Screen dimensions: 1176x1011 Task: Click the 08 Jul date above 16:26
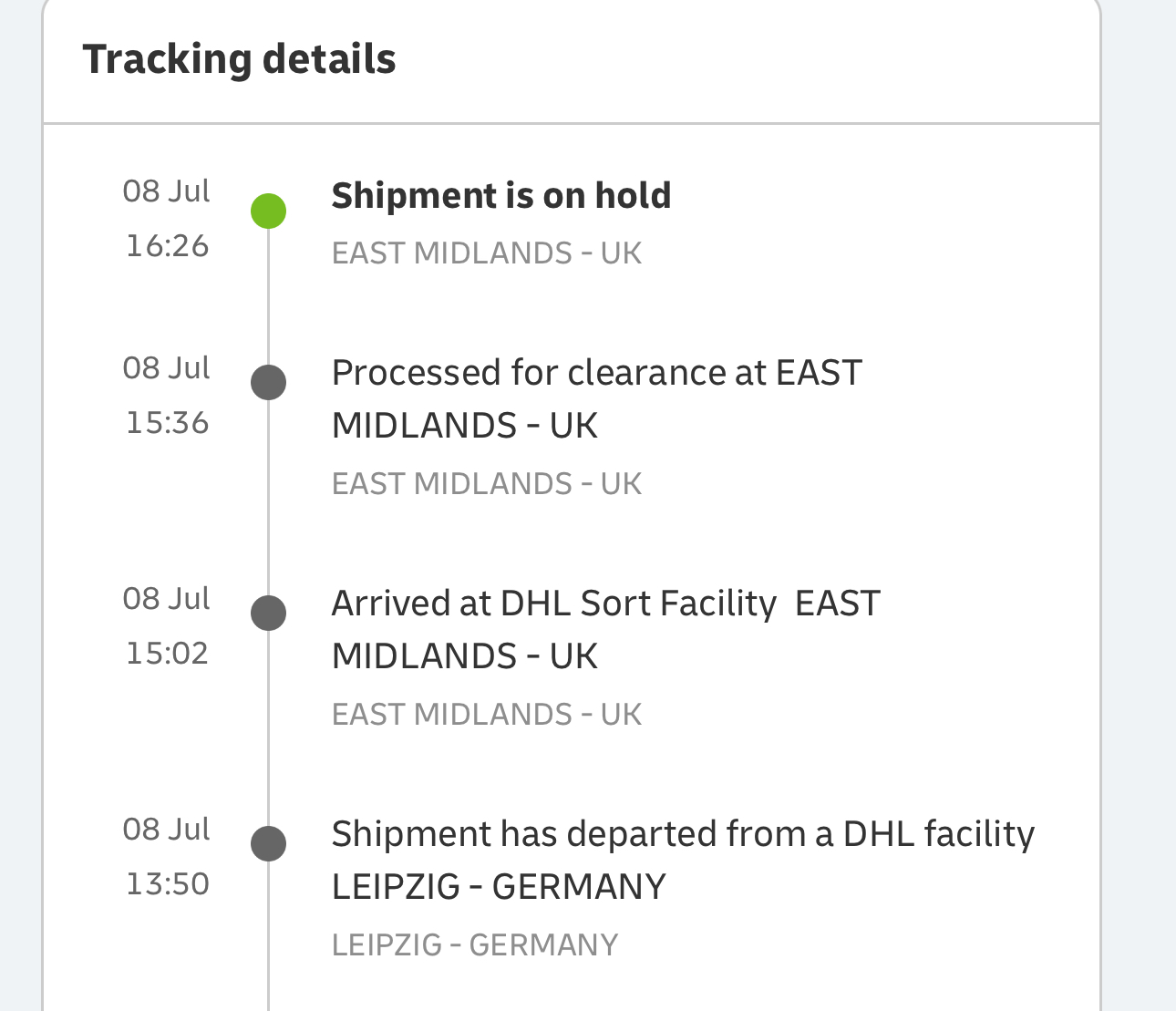[x=166, y=191]
